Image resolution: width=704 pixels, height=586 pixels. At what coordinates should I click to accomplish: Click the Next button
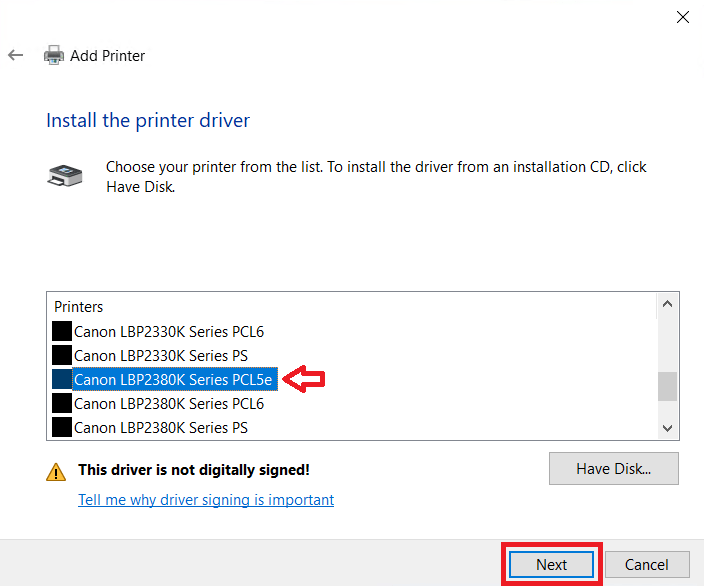click(551, 564)
